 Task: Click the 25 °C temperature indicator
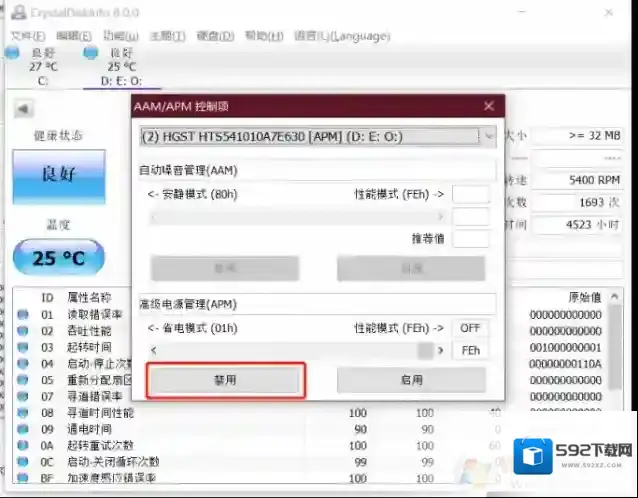pos(58,258)
